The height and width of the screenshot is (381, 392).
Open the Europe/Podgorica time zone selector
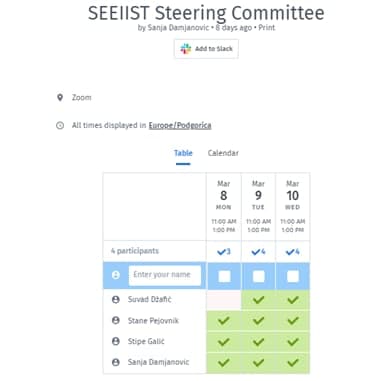[x=180, y=125]
